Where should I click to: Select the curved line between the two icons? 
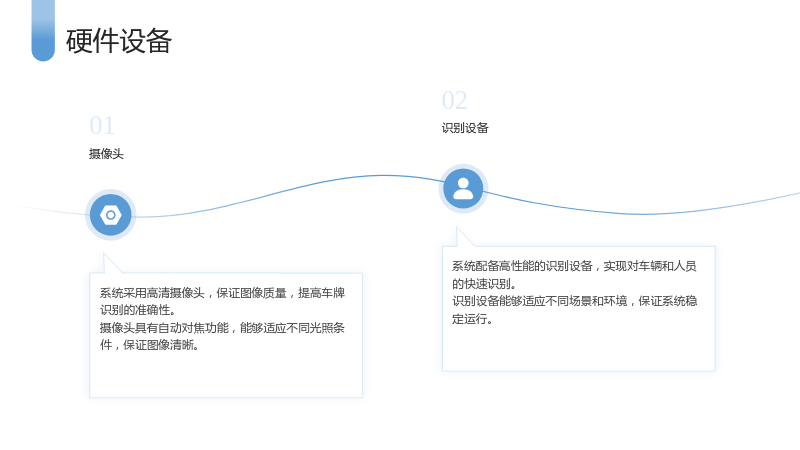[x=288, y=192]
